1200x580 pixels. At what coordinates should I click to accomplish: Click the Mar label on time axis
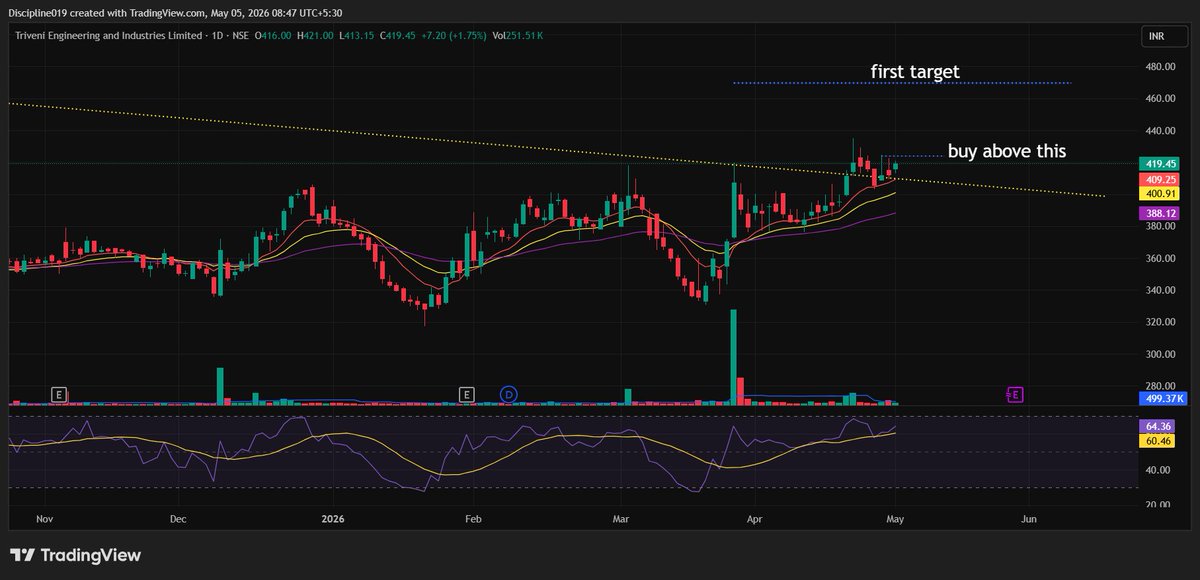621,520
